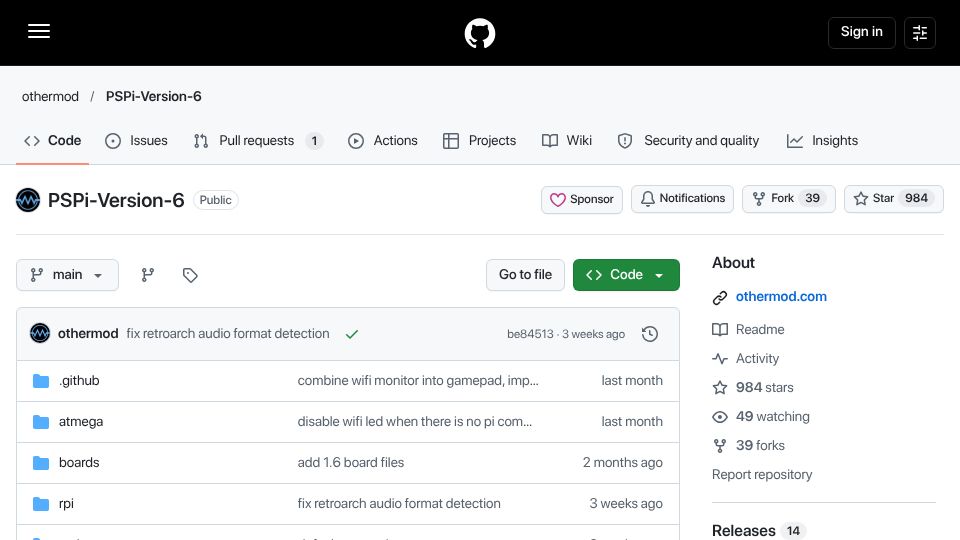Click the green commit status checkmark
Screen dimensions: 960x540
[351, 334]
